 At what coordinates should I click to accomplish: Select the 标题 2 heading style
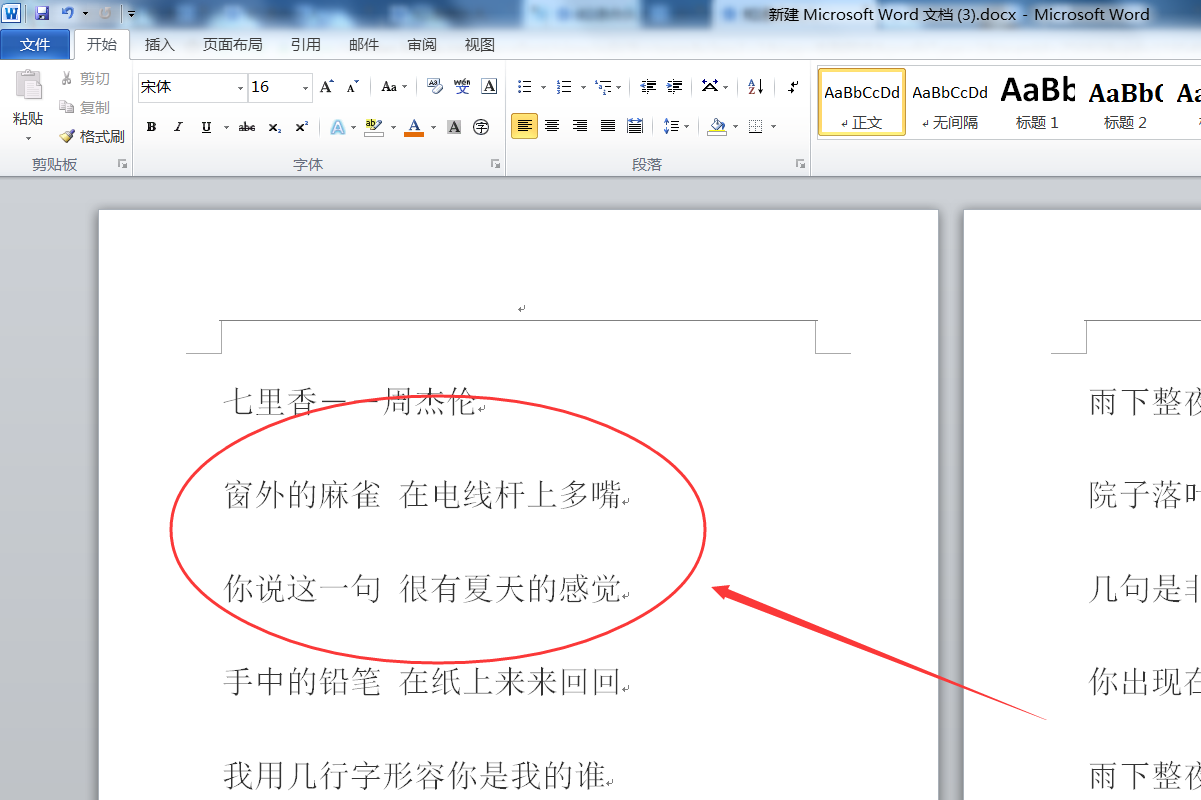click(x=1125, y=102)
